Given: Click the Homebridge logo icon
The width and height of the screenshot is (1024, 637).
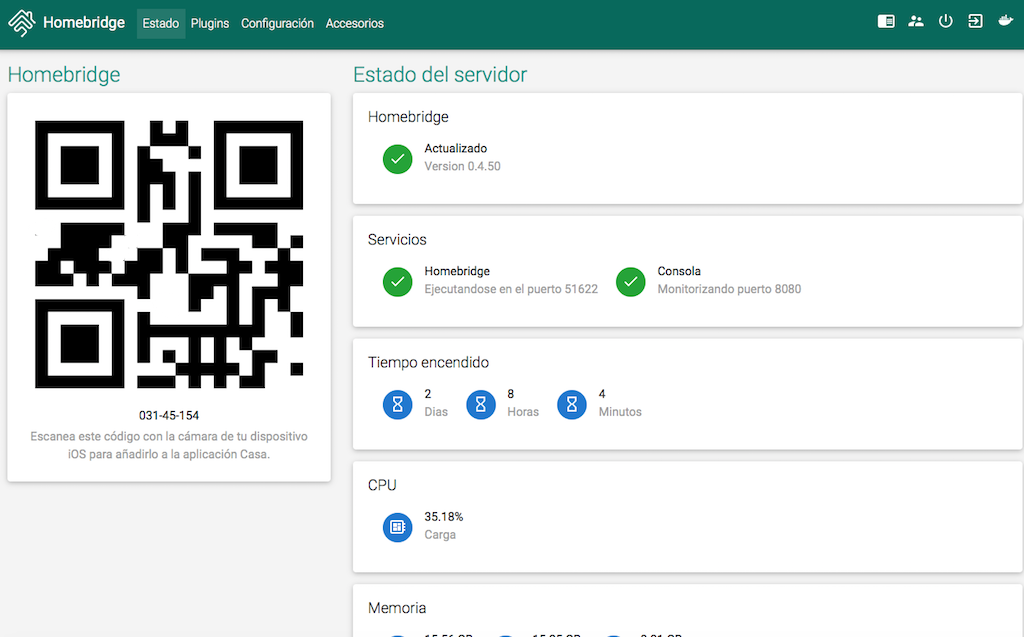Looking at the screenshot, I should 22,23.
